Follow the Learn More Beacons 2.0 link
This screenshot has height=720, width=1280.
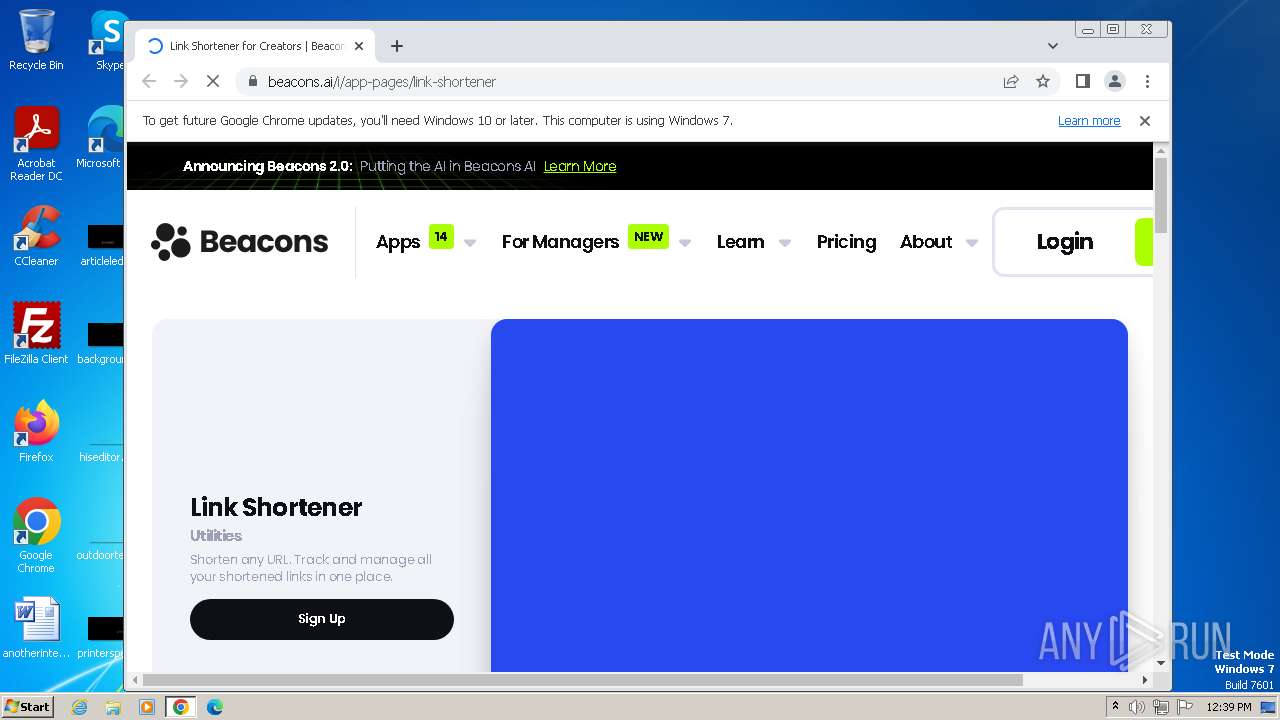pos(580,166)
